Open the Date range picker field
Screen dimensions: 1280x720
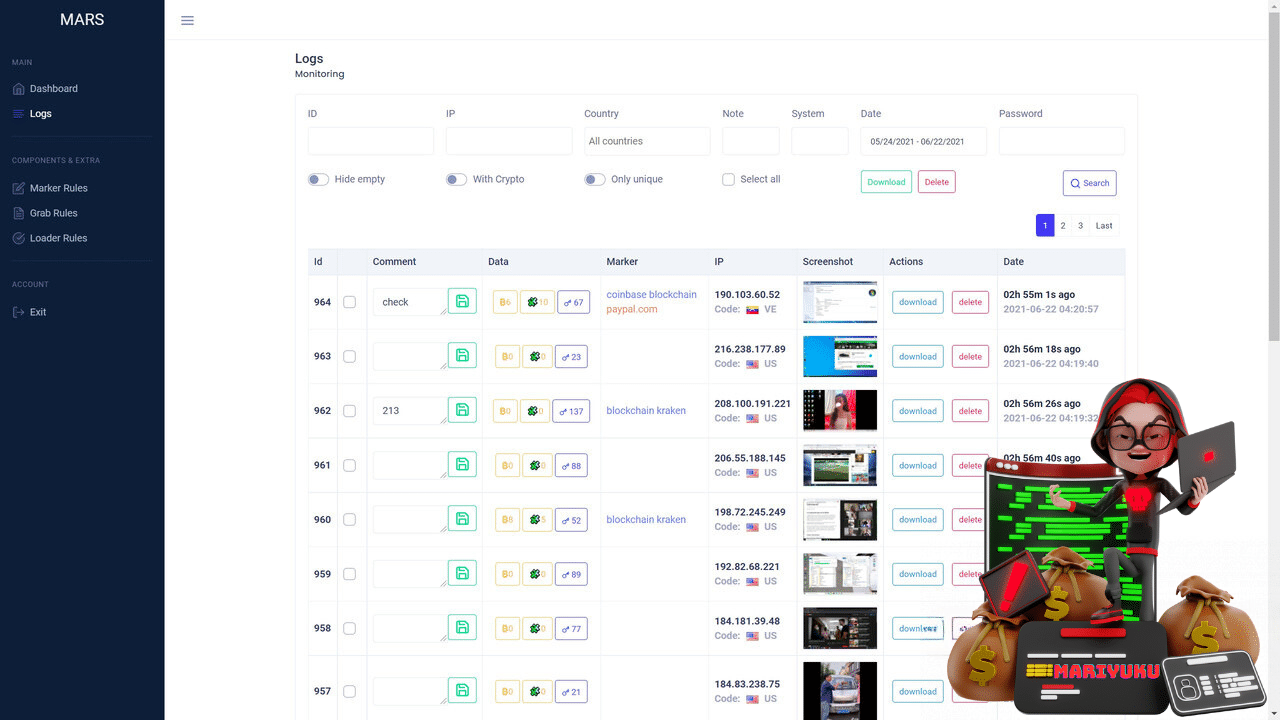922,141
